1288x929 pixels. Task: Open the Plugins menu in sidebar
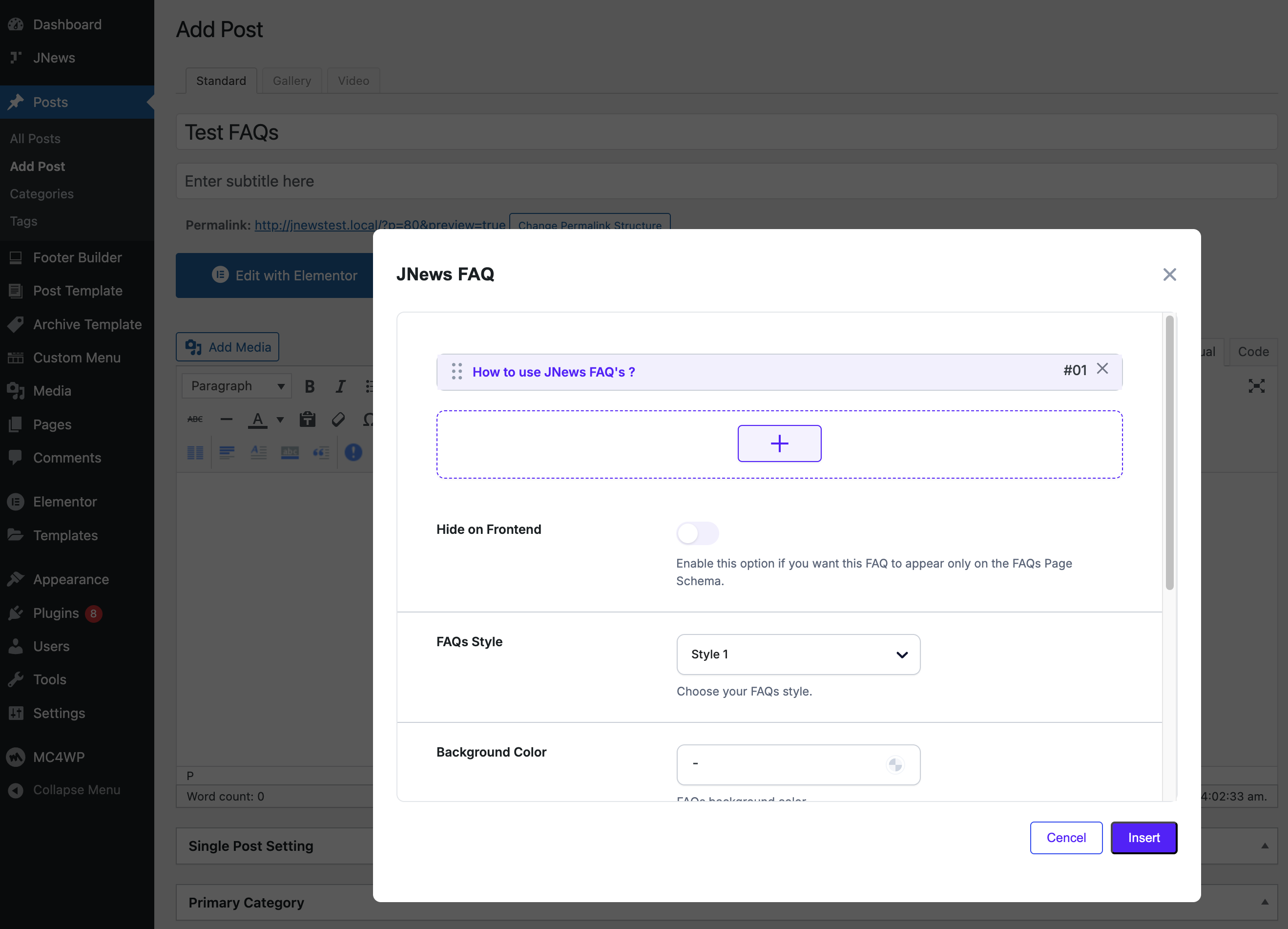click(56, 613)
